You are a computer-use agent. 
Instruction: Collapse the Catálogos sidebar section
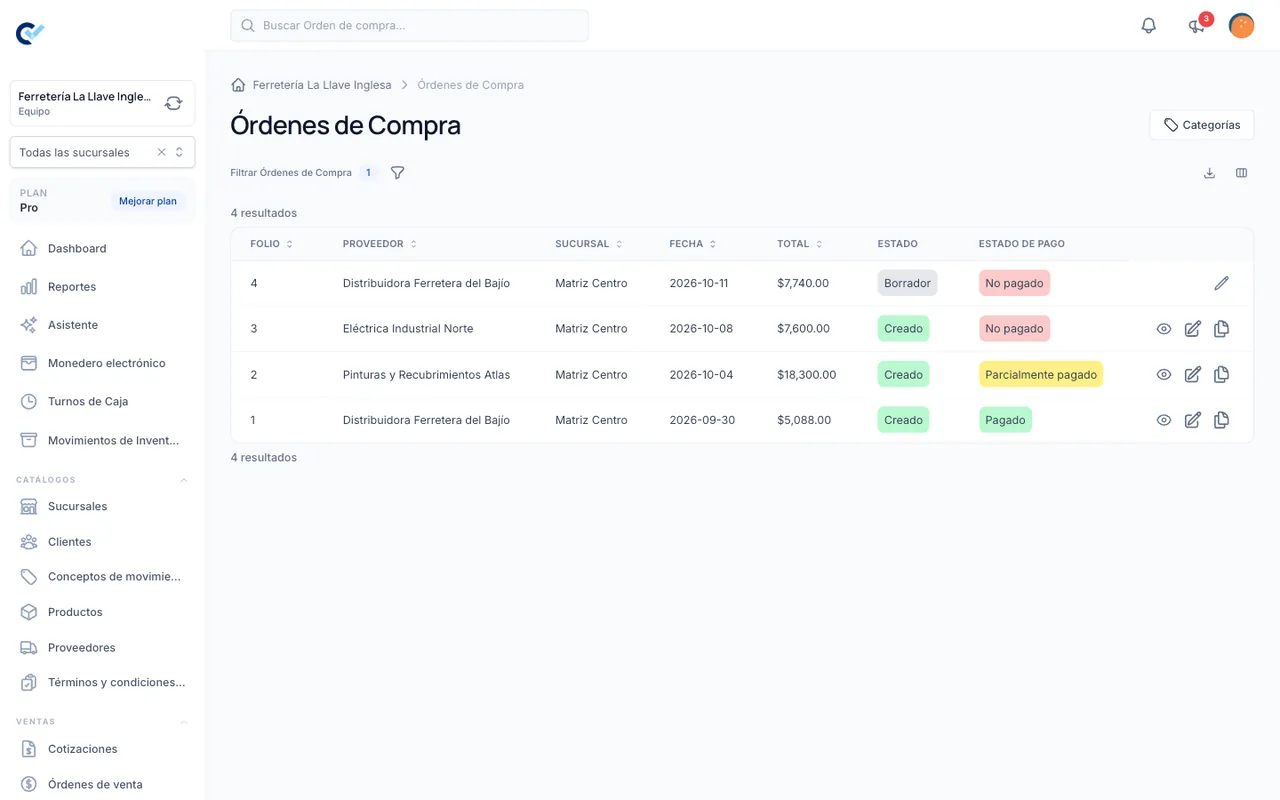point(184,480)
